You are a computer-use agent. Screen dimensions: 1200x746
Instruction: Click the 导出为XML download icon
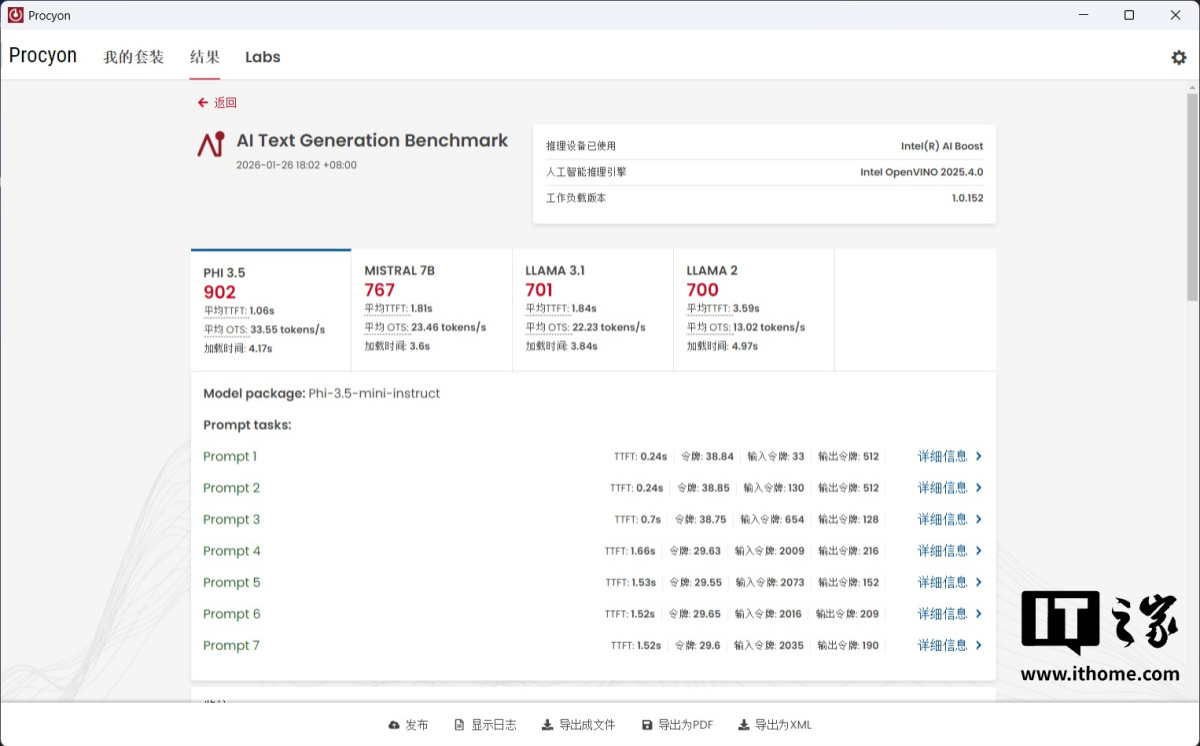[x=743, y=725]
